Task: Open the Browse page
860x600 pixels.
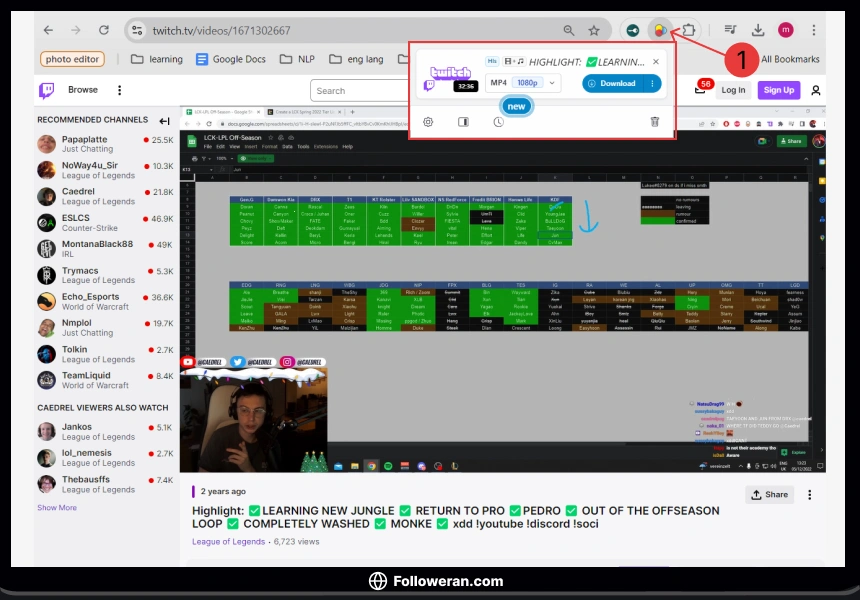Action: (83, 90)
